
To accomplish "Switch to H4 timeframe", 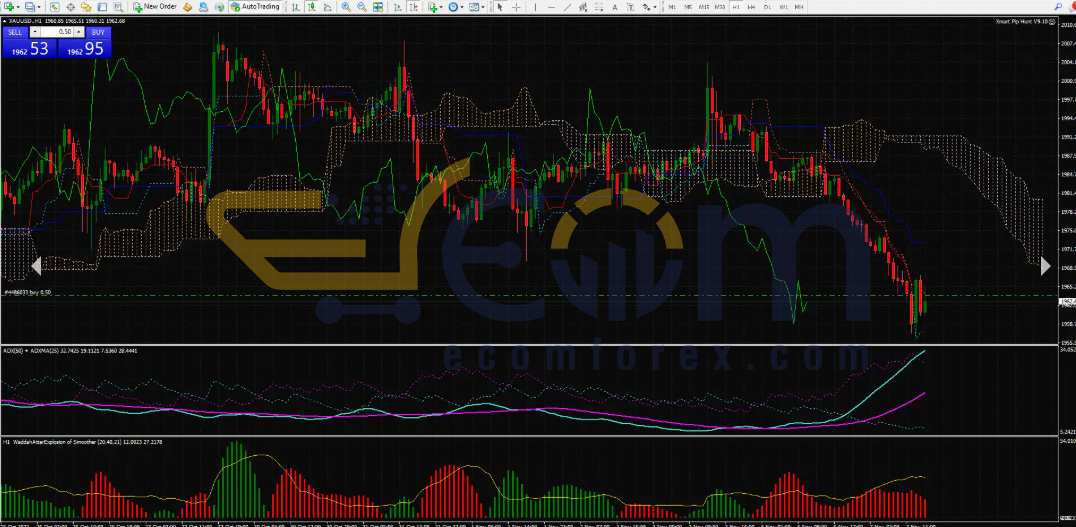I will 751,7.
